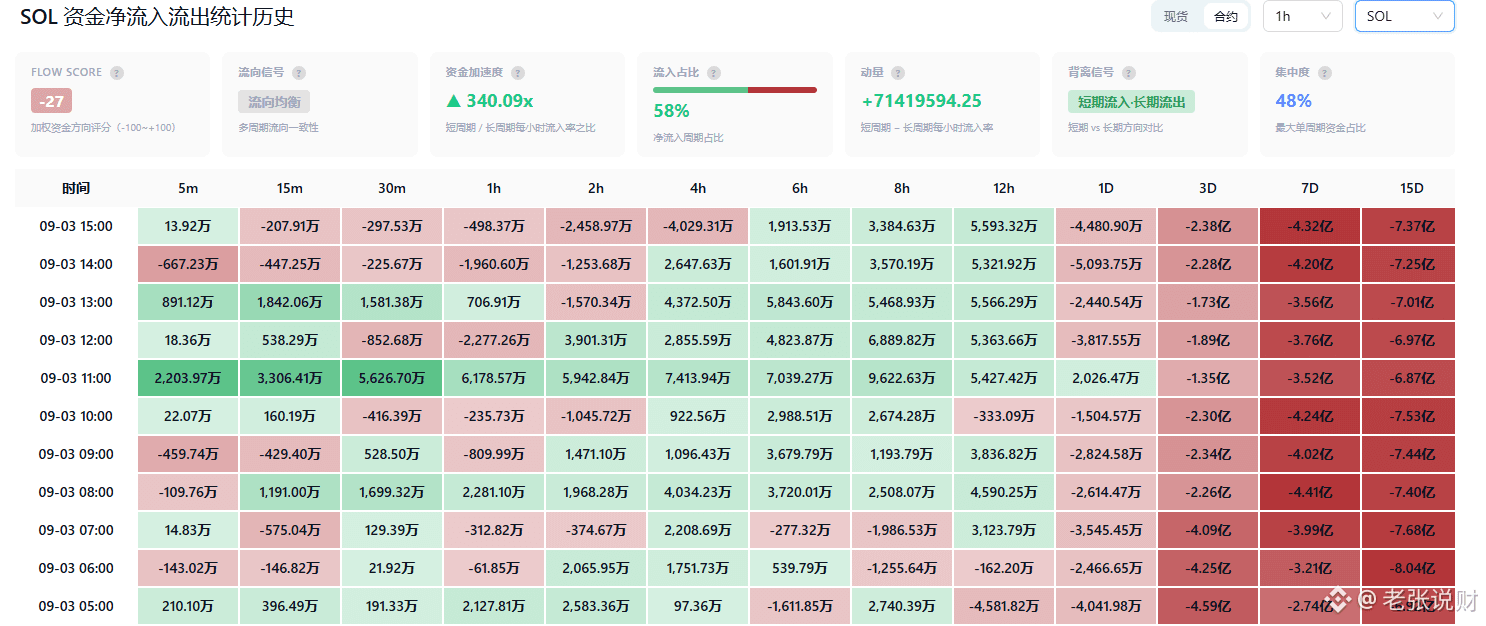Click the 流向均衡 signal badge
This screenshot has height=626, width=1486.
pyautogui.click(x=274, y=102)
